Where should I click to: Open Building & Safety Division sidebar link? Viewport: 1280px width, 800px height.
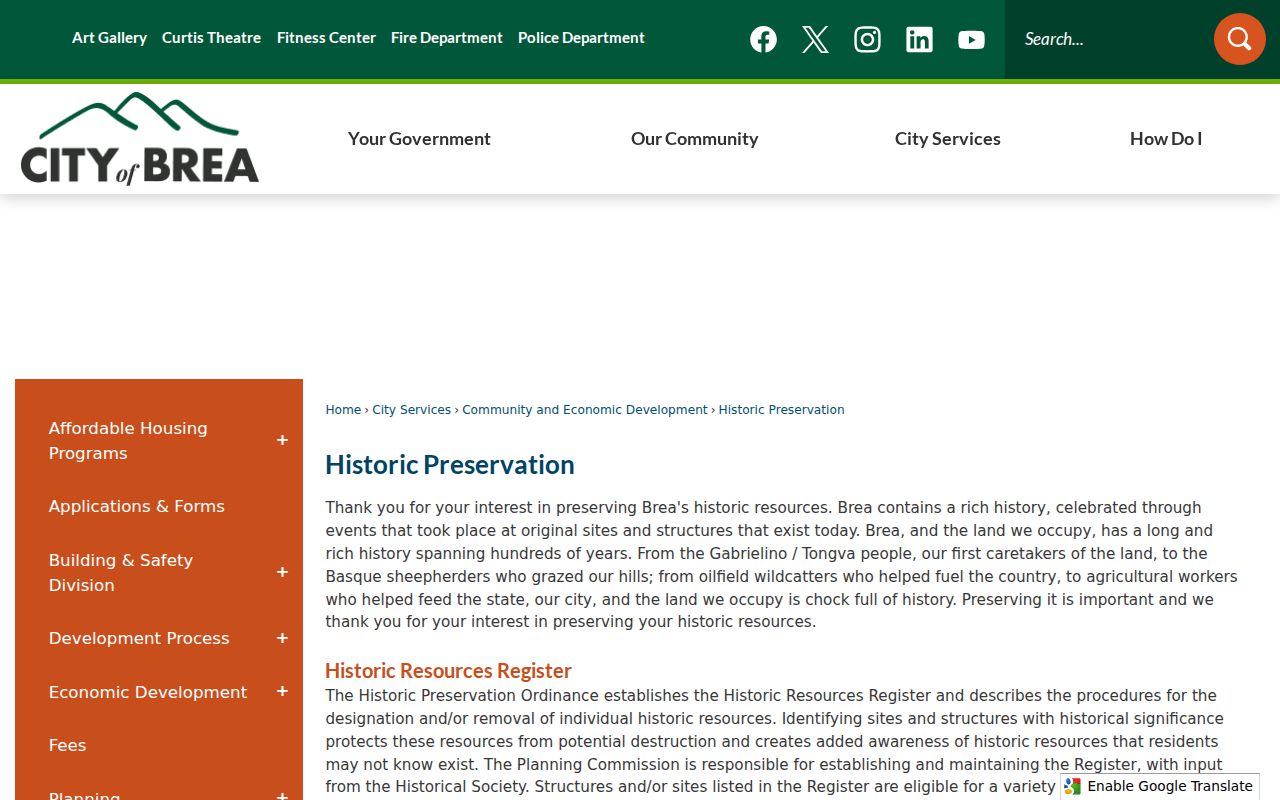121,572
